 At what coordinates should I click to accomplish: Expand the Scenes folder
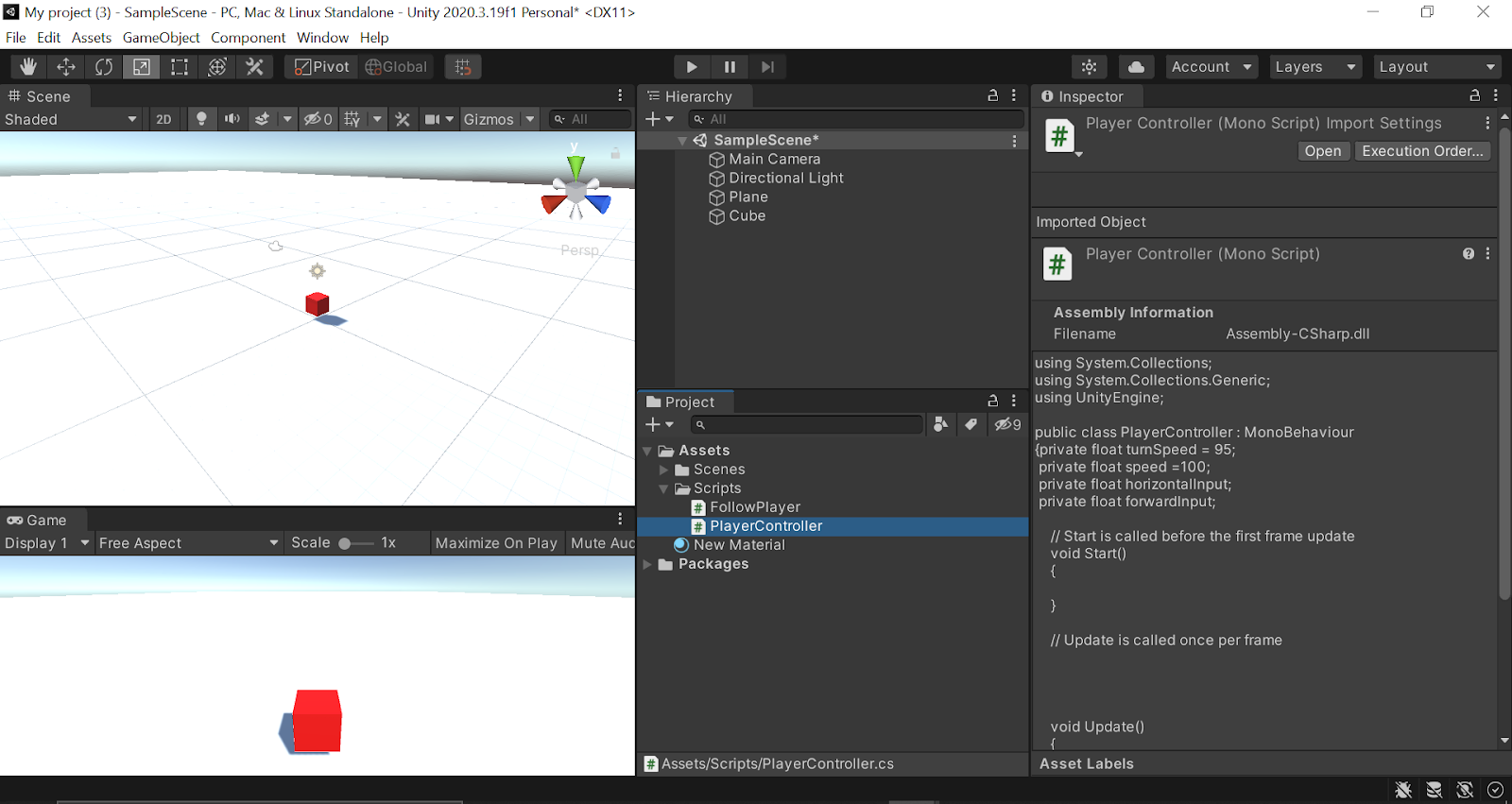click(x=663, y=470)
